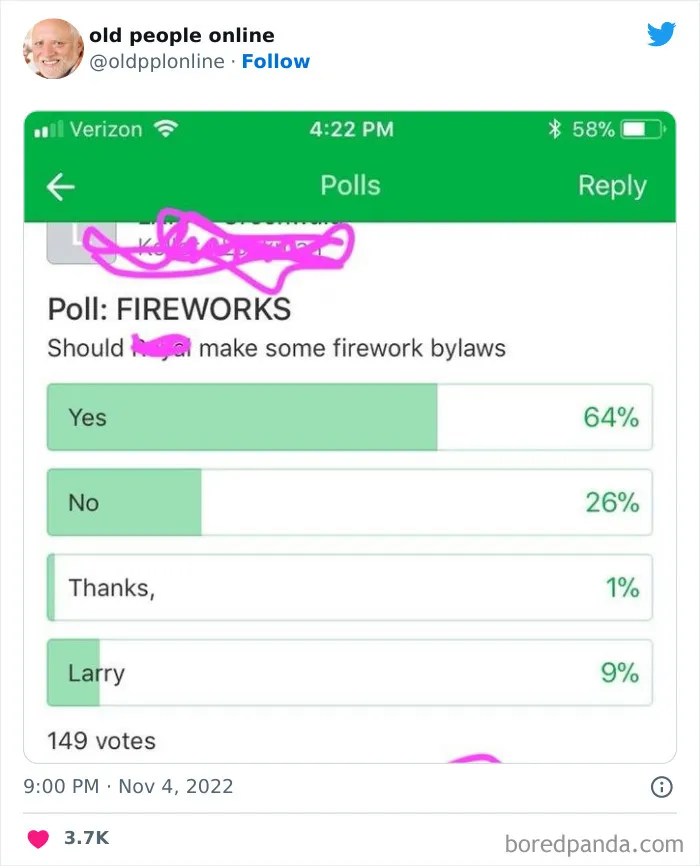Click the 3.7K likes count
The width and height of the screenshot is (700, 866).
[x=86, y=838]
